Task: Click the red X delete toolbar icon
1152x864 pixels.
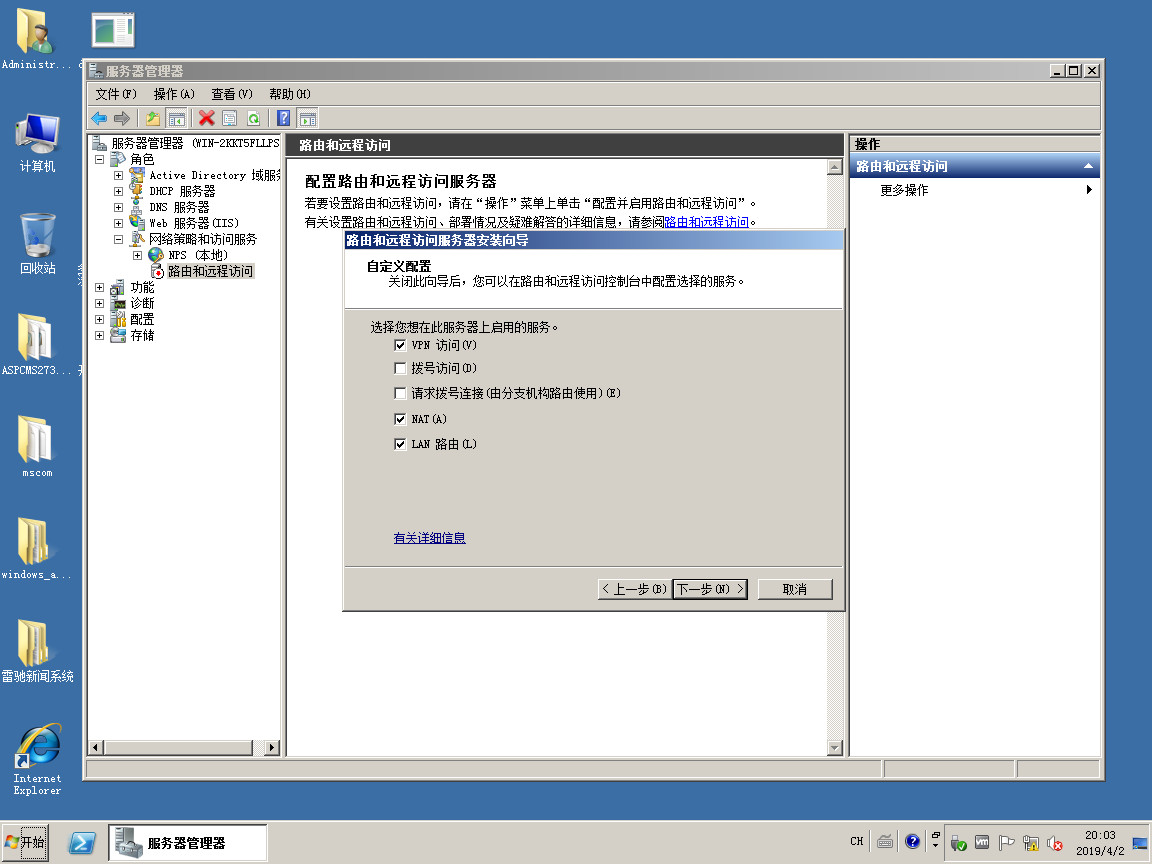Action: coord(206,118)
